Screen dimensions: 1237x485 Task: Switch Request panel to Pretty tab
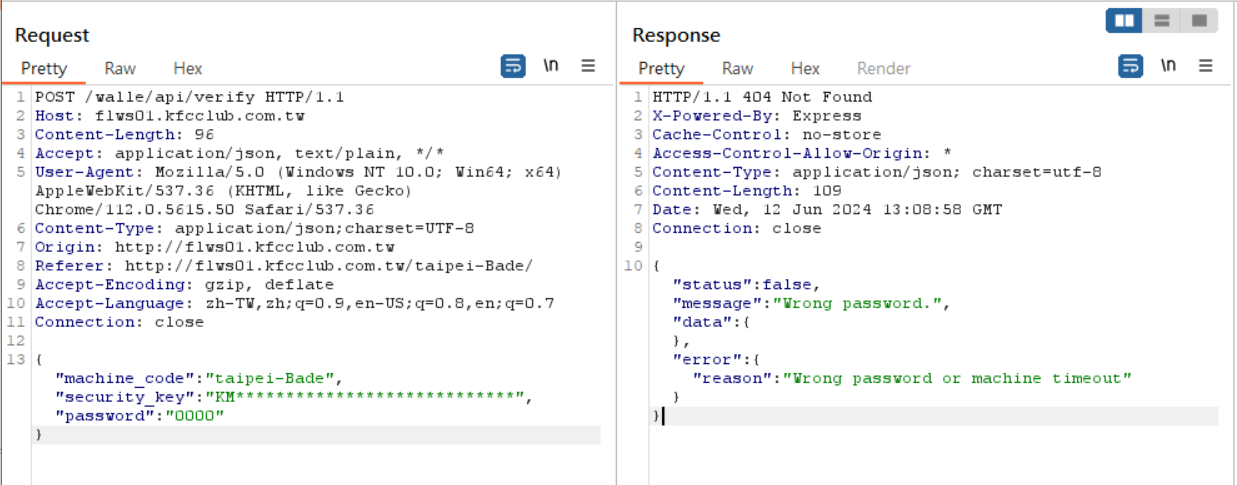[44, 68]
